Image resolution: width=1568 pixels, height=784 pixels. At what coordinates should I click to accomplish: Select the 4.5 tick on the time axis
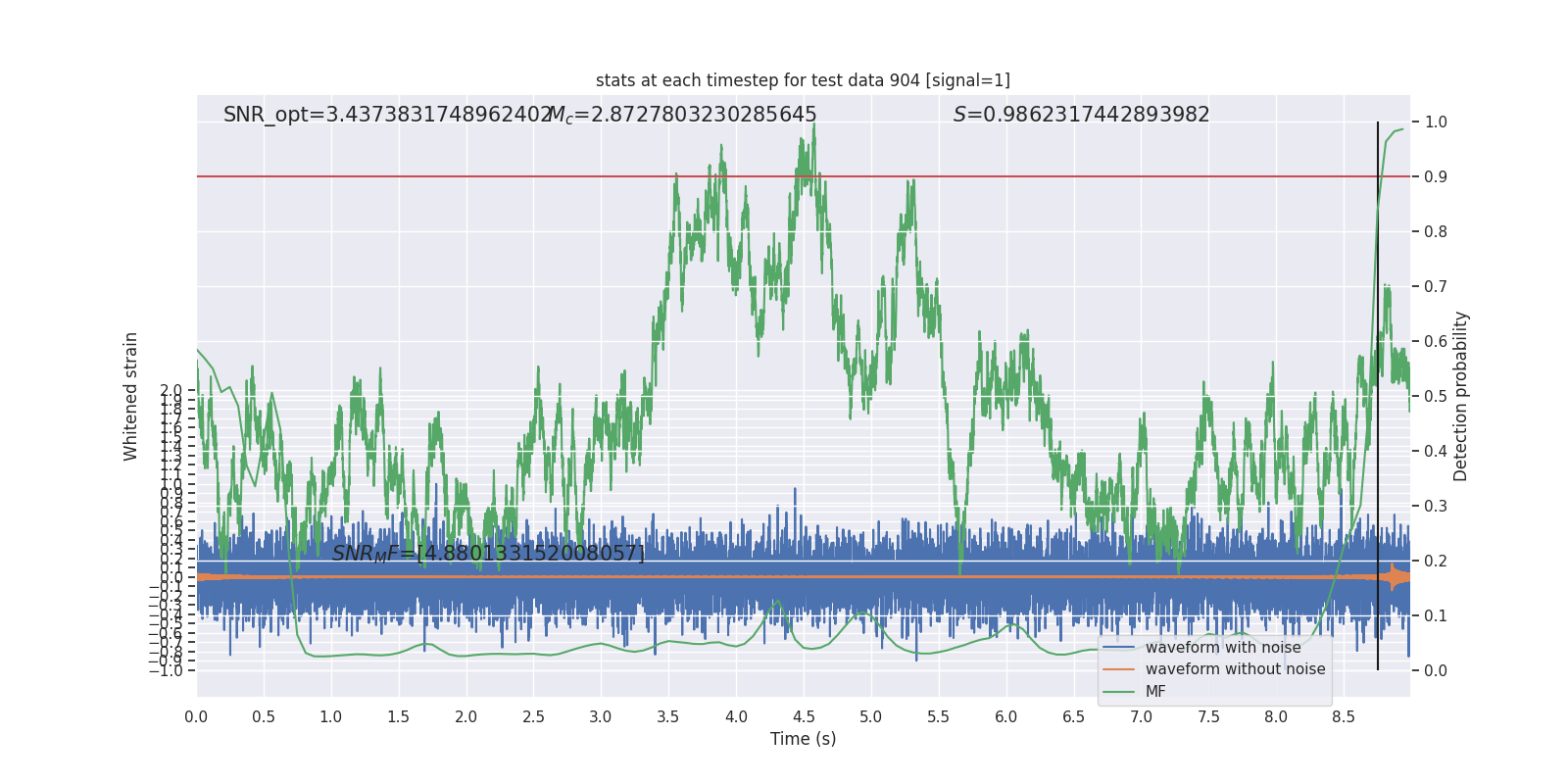tap(804, 717)
